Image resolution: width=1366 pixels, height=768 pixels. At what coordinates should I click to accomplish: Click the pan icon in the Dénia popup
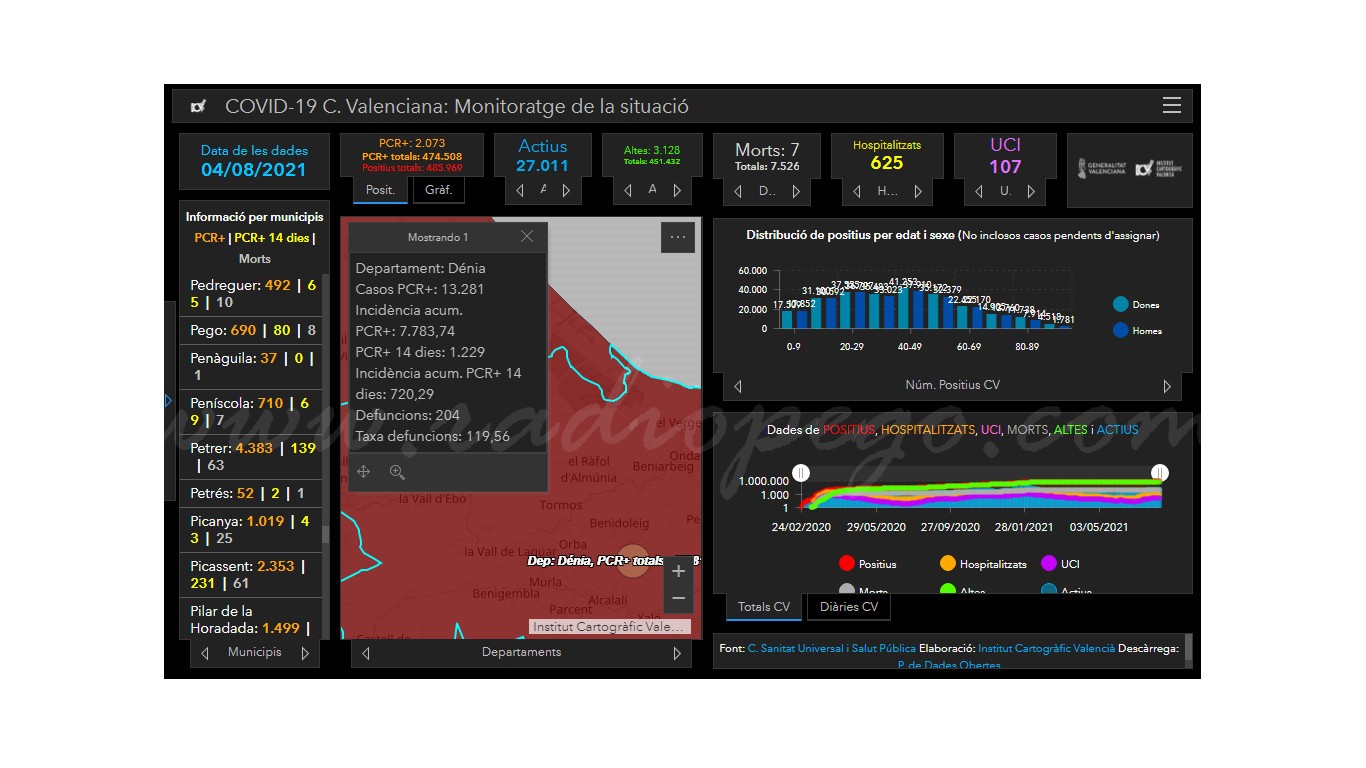364,472
